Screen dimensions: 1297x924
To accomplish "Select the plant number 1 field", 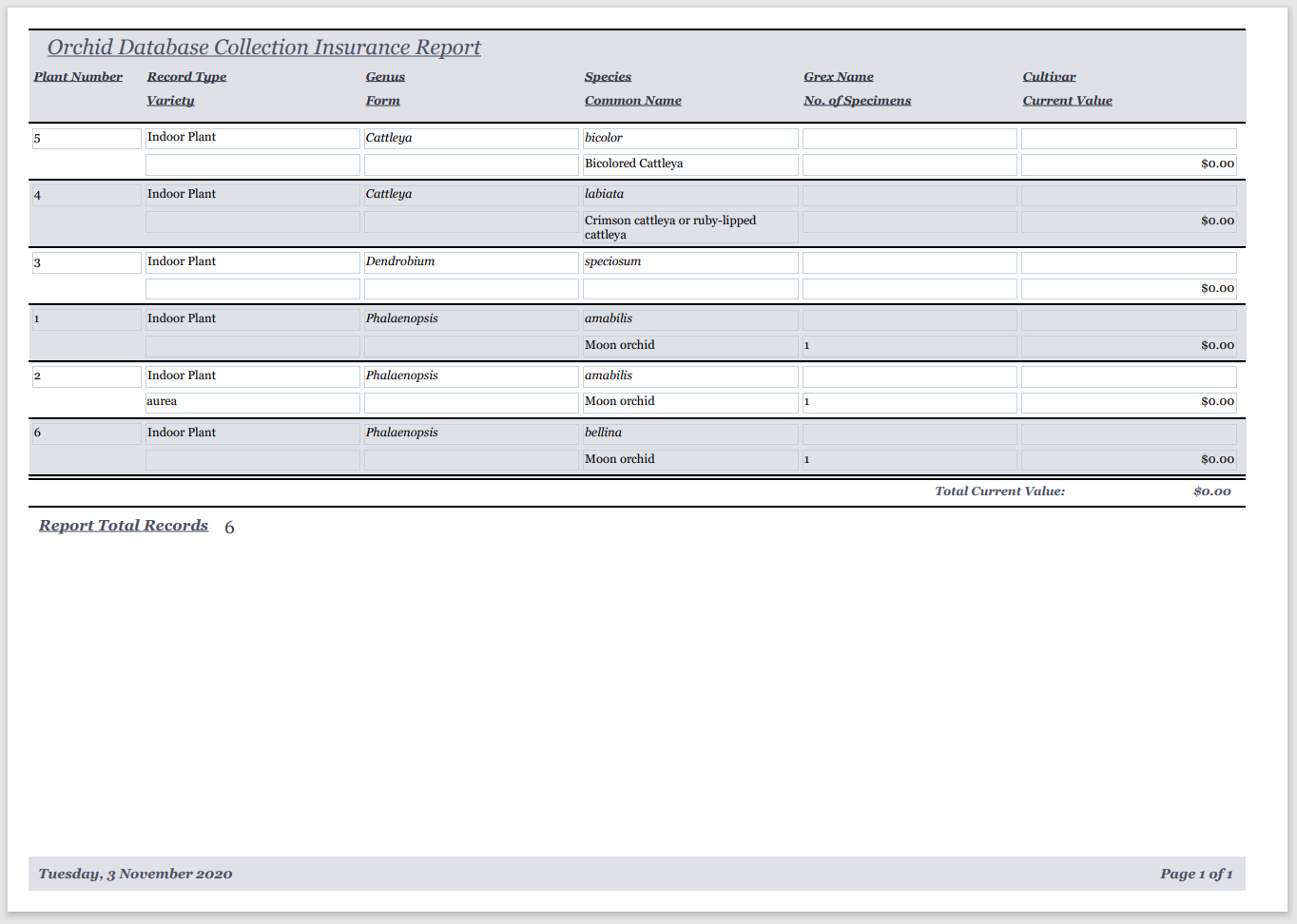I will pos(87,319).
